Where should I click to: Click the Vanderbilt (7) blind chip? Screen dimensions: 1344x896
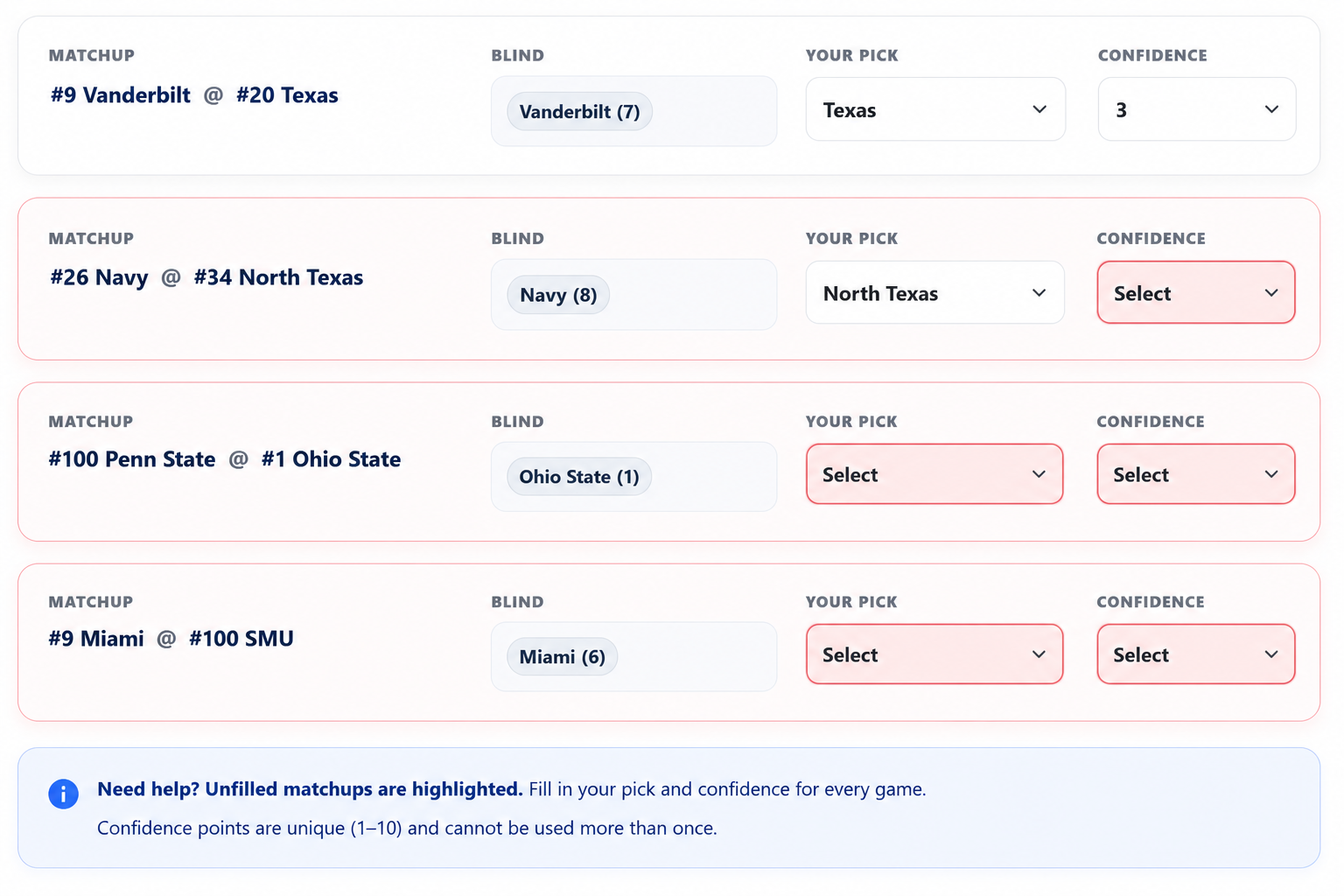tap(579, 112)
